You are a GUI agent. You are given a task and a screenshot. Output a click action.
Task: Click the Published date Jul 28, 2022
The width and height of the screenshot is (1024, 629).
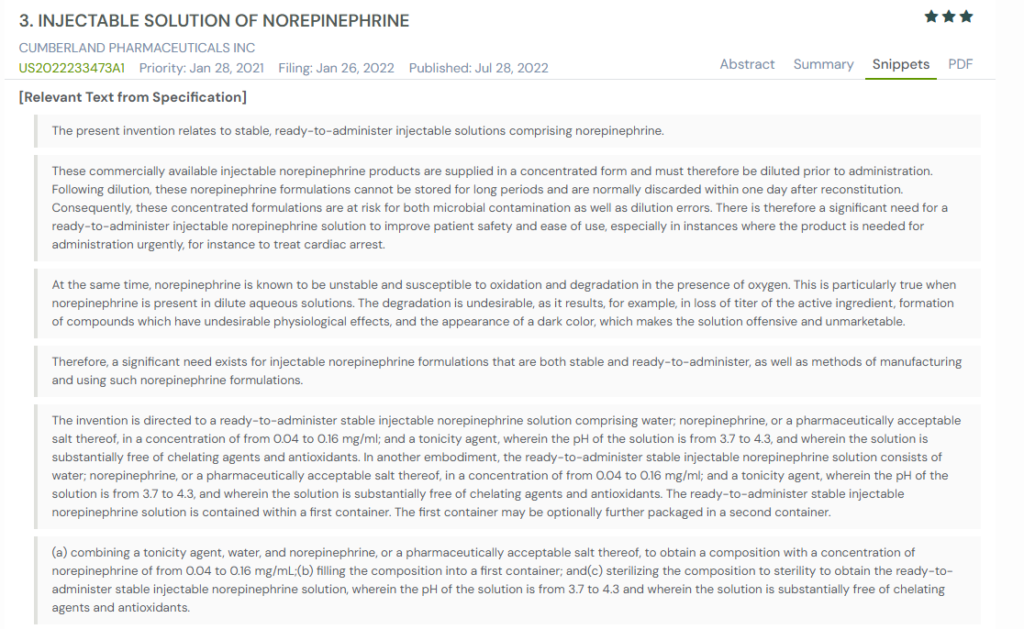click(478, 68)
